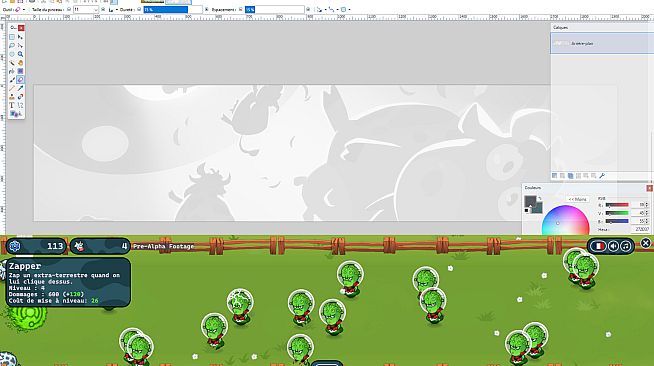This screenshot has height=366, width=654.
Task: Select the Text tool
Action: pos(12,105)
